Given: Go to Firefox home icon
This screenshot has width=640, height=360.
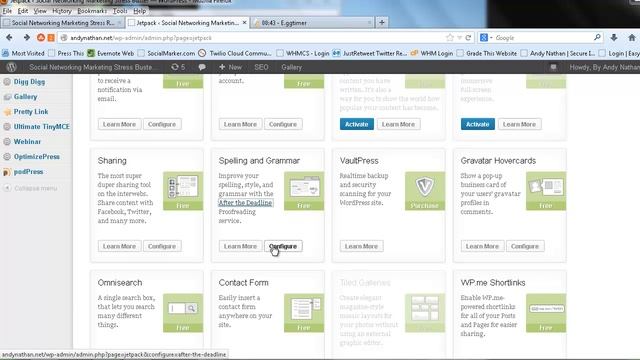Looking at the screenshot, I should pyautogui.click(x=632, y=38).
